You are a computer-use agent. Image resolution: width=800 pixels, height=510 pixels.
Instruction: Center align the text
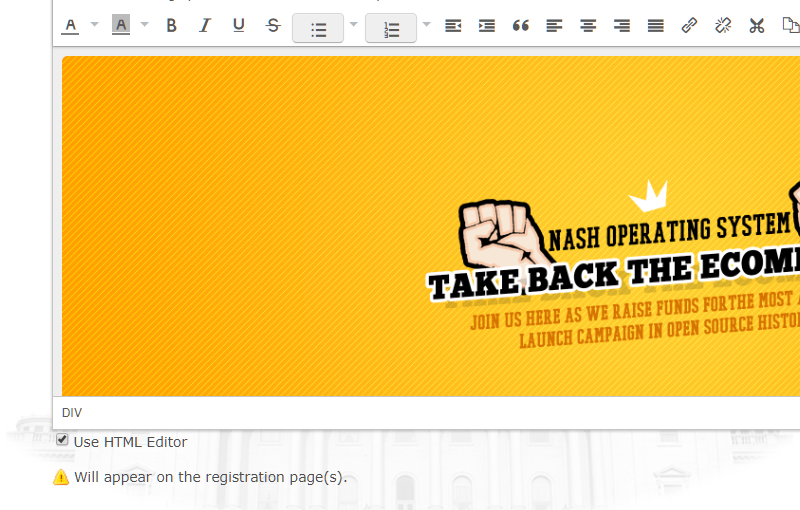click(588, 26)
